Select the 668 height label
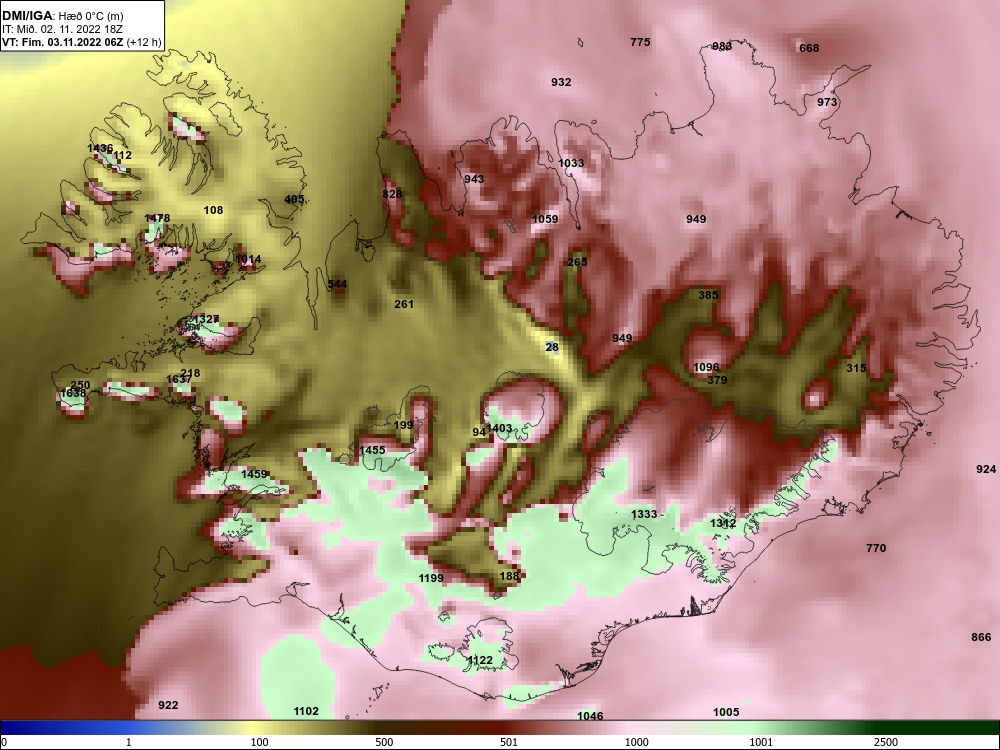Image resolution: width=1000 pixels, height=750 pixels. point(809,48)
